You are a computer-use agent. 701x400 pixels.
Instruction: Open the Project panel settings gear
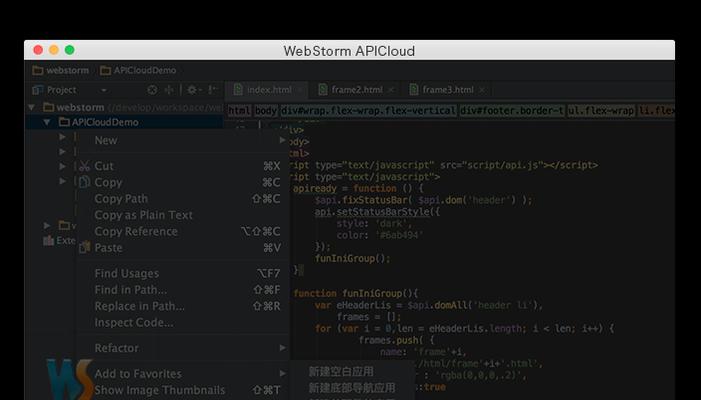tap(192, 90)
